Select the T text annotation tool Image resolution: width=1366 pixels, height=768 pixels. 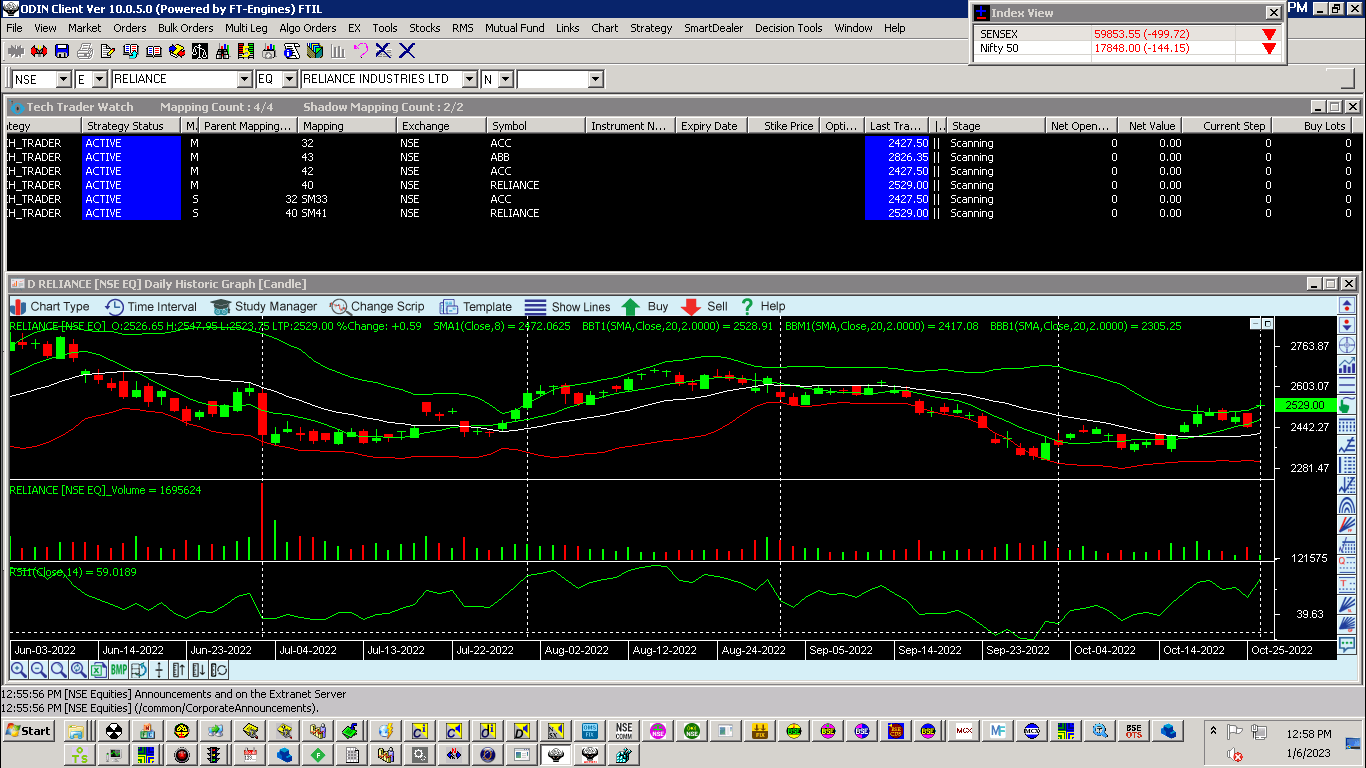pyautogui.click(x=1346, y=584)
